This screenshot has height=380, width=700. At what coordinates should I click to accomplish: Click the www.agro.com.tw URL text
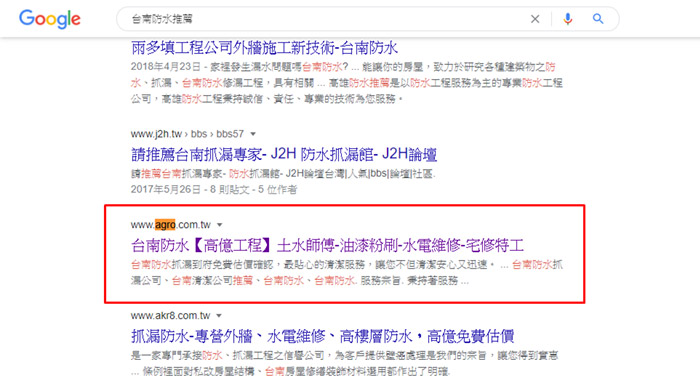coord(171,225)
